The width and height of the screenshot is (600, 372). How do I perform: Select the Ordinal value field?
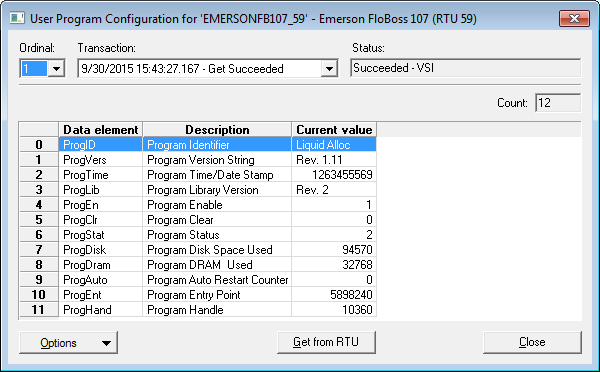coord(34,69)
